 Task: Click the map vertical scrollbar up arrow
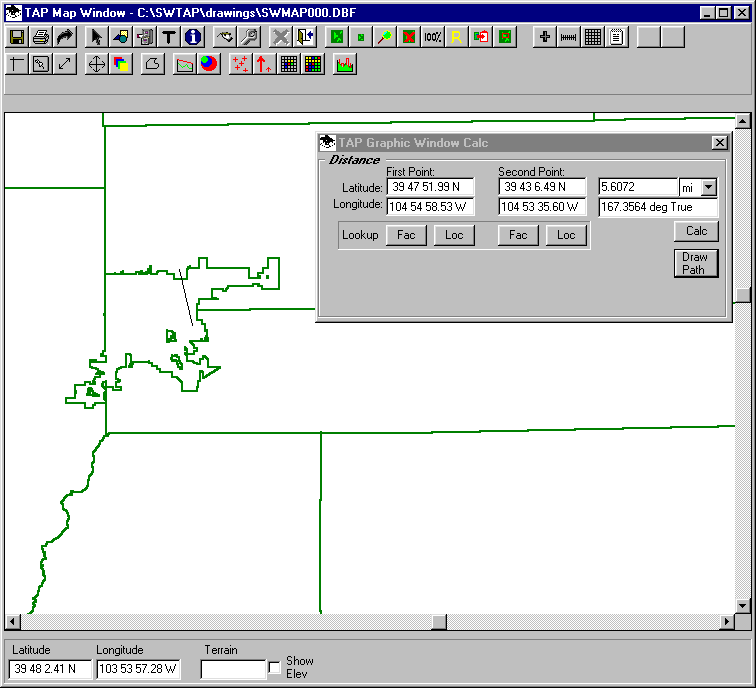tap(742, 121)
